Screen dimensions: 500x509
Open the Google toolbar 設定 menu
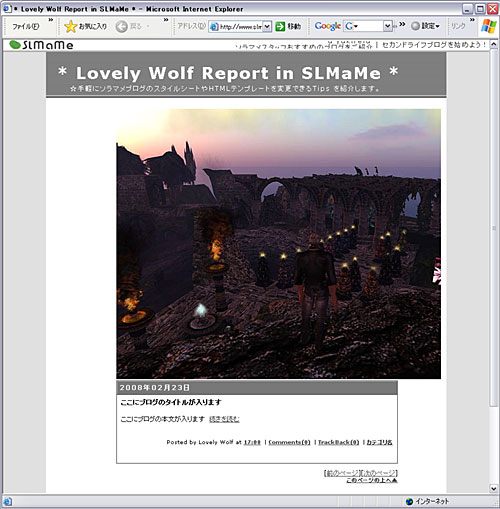(x=425, y=26)
